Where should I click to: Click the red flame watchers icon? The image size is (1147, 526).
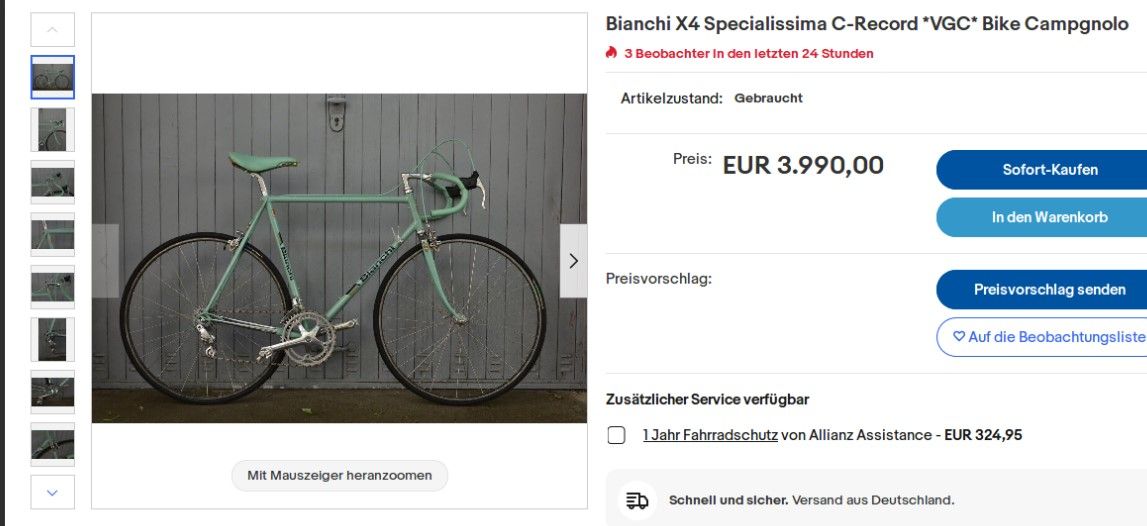click(611, 53)
